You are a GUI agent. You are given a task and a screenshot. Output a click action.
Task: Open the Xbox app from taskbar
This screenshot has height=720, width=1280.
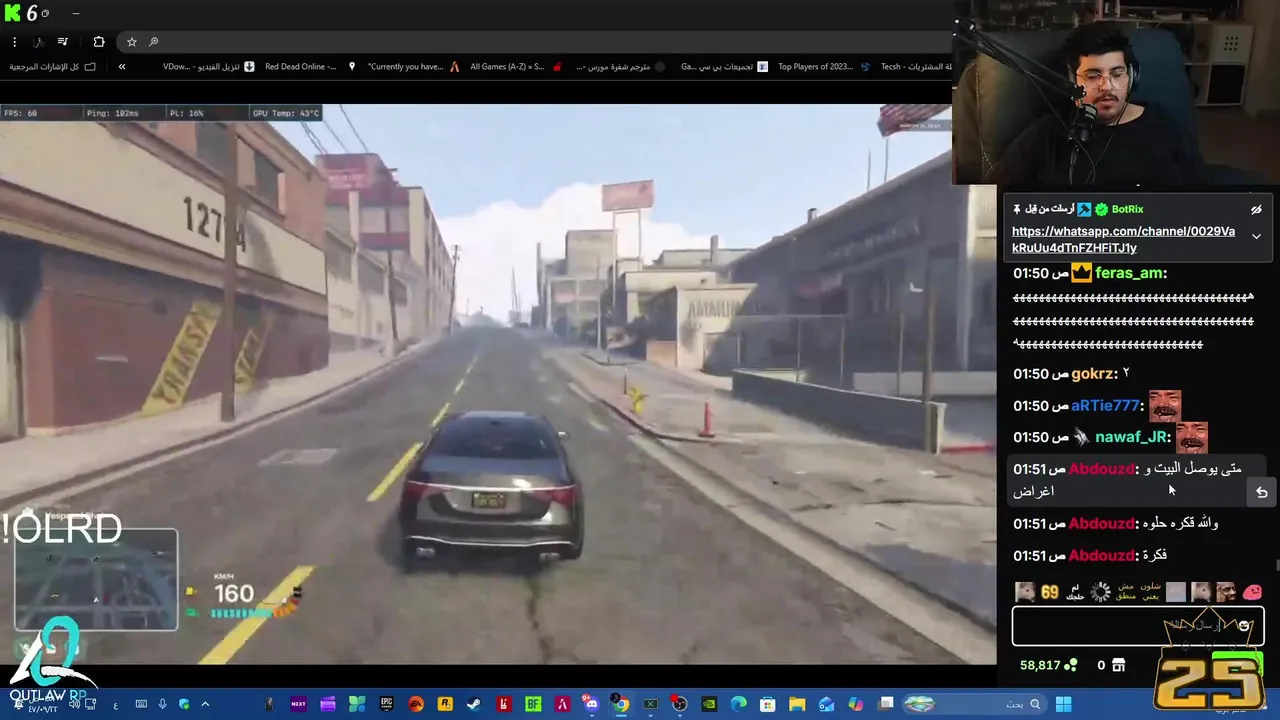tap(650, 705)
